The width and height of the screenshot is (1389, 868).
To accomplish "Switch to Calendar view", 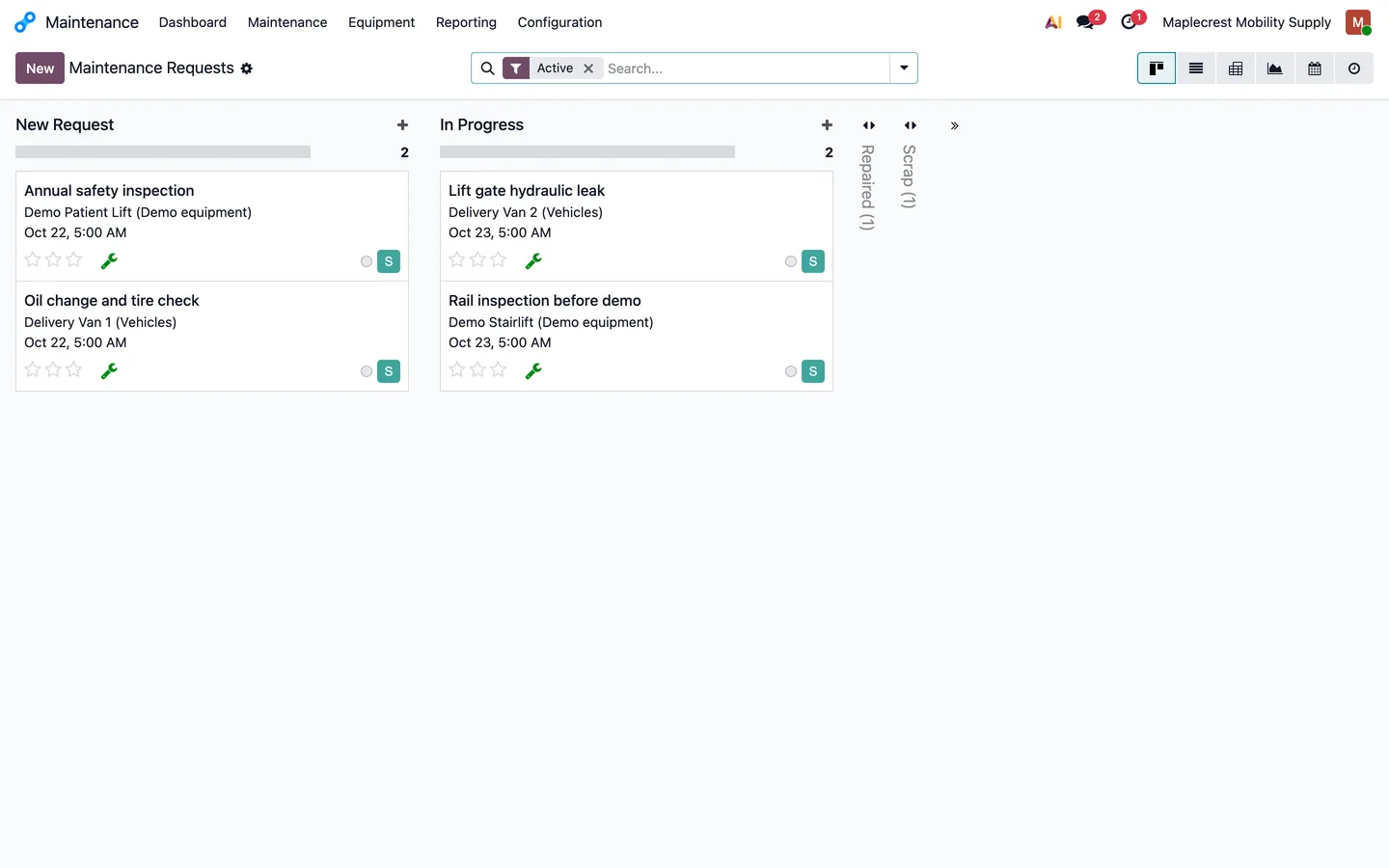I will (x=1315, y=68).
